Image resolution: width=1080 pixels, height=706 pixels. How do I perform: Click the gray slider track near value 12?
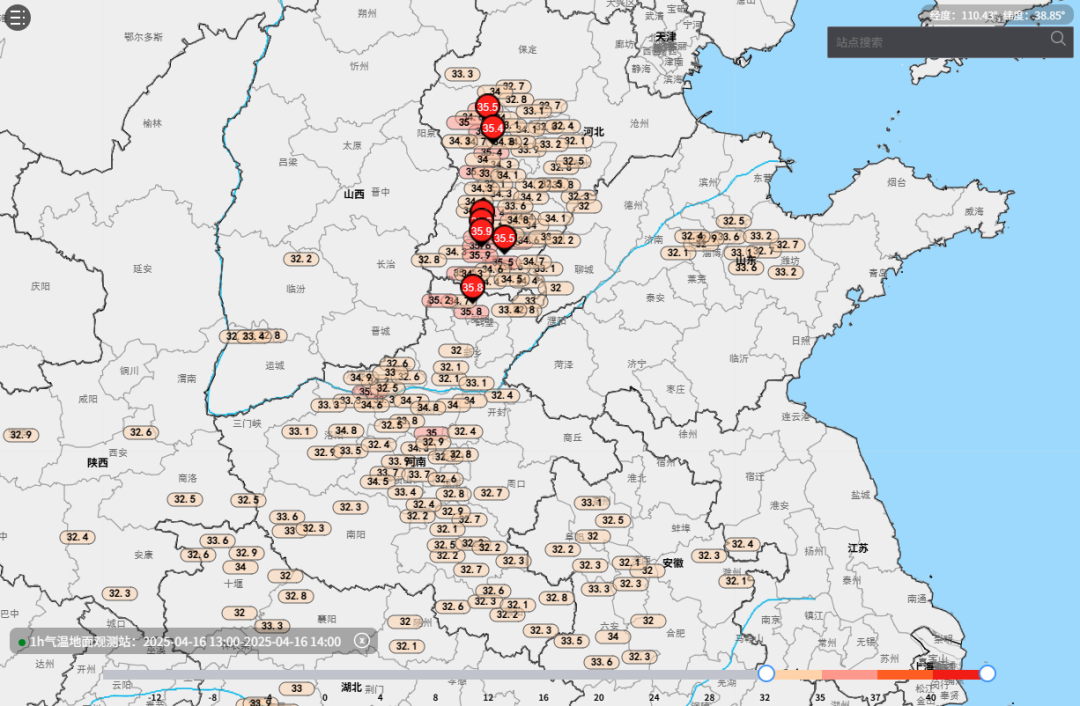point(487,675)
